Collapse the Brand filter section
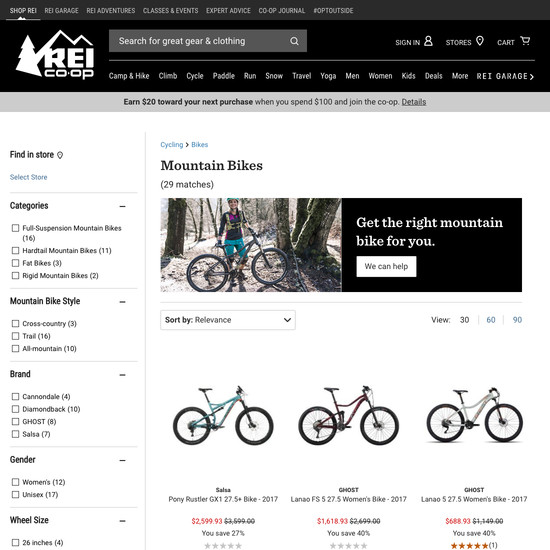The image size is (550, 550). tap(122, 375)
